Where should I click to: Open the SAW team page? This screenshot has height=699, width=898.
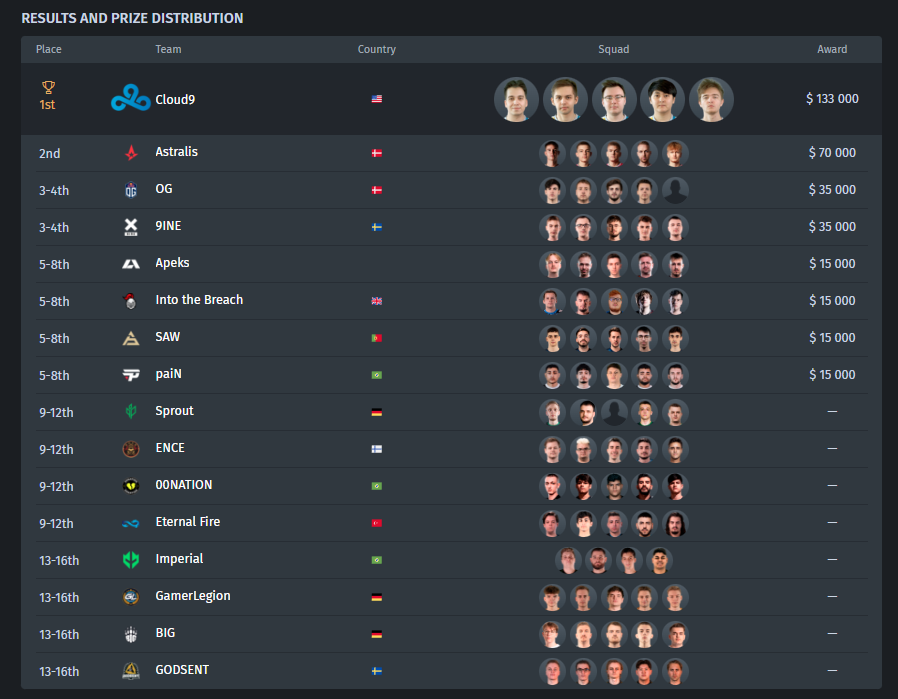point(168,337)
